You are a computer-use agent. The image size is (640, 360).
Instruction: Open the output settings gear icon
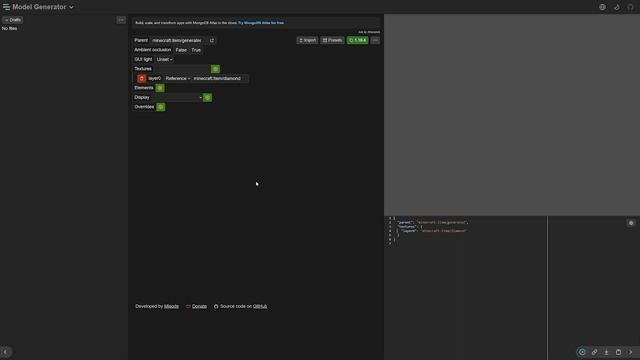coord(631,223)
